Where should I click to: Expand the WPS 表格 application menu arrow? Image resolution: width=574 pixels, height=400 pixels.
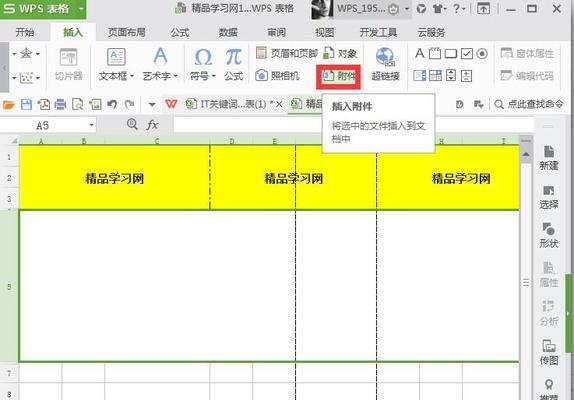[81, 8]
